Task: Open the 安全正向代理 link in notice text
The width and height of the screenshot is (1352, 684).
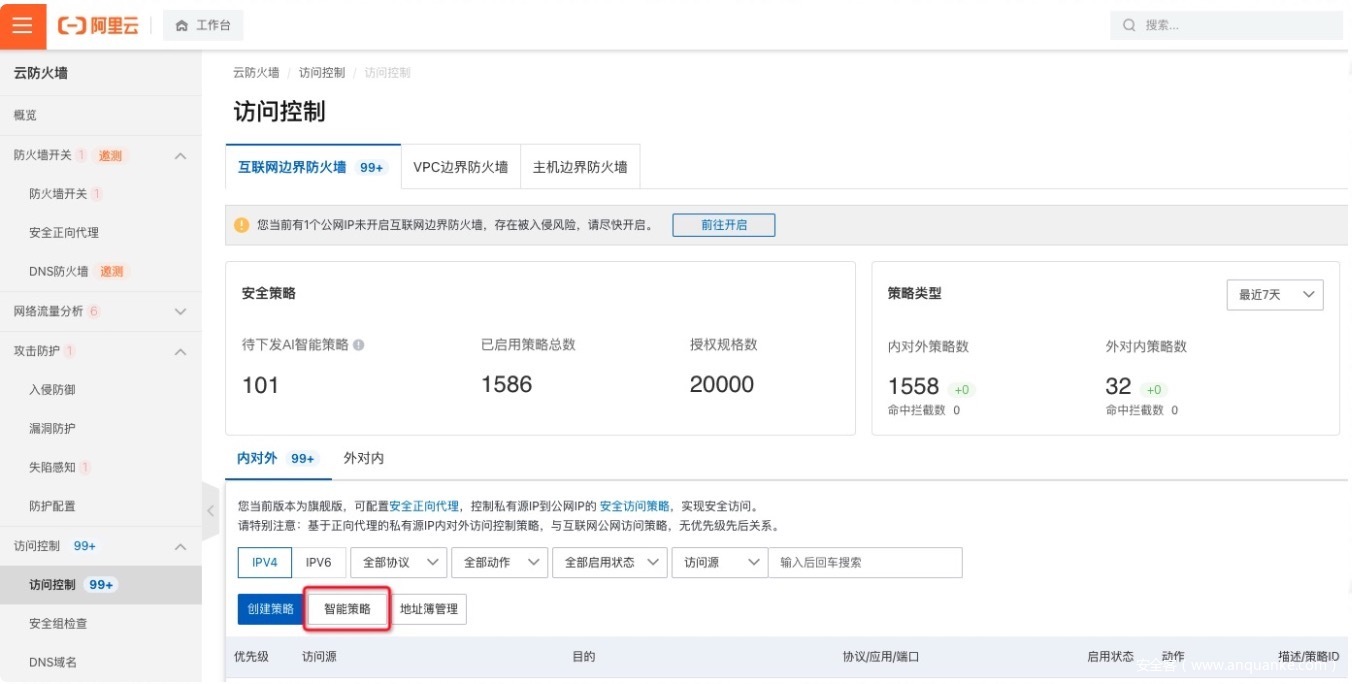Action: click(424, 506)
